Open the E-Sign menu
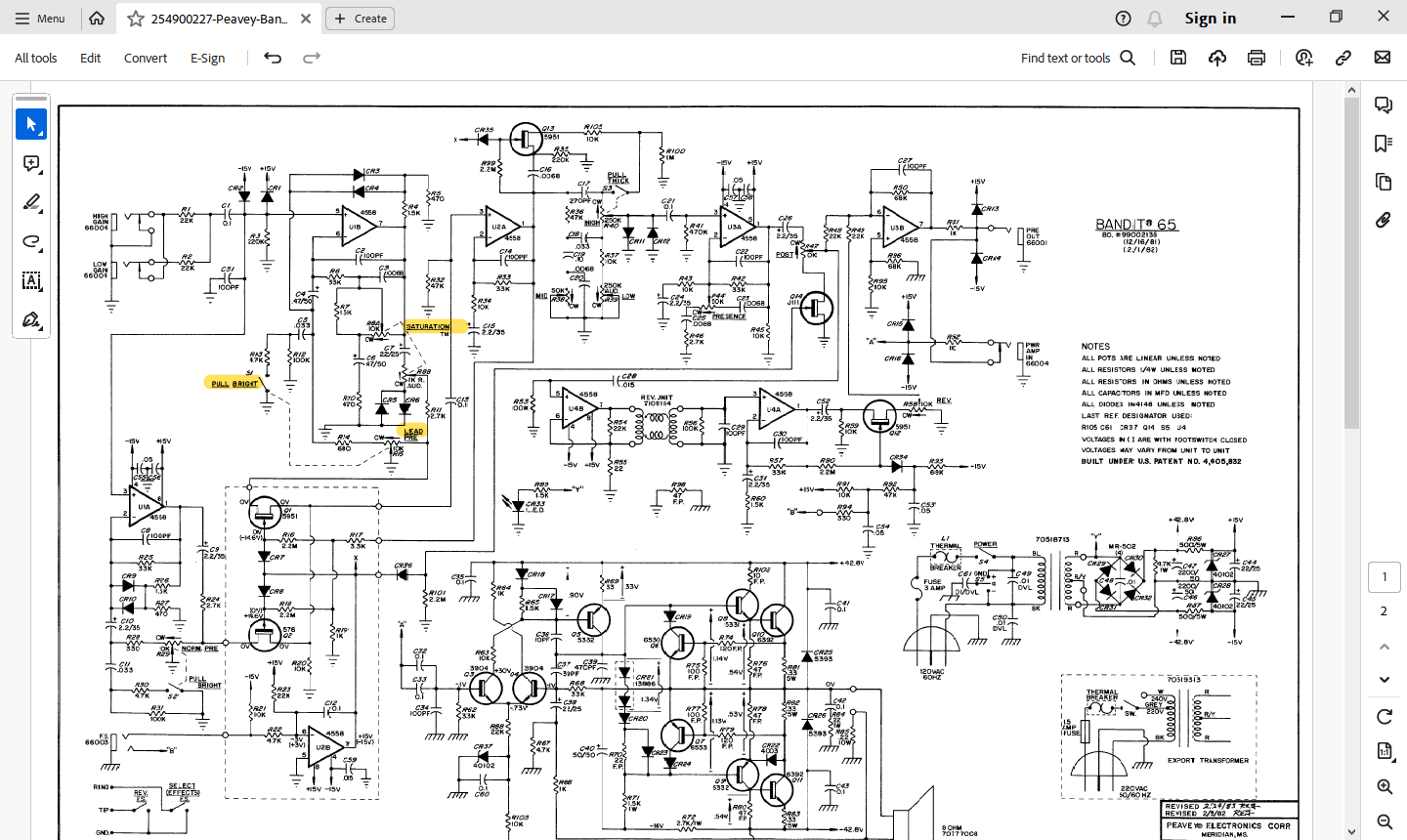 click(x=207, y=58)
